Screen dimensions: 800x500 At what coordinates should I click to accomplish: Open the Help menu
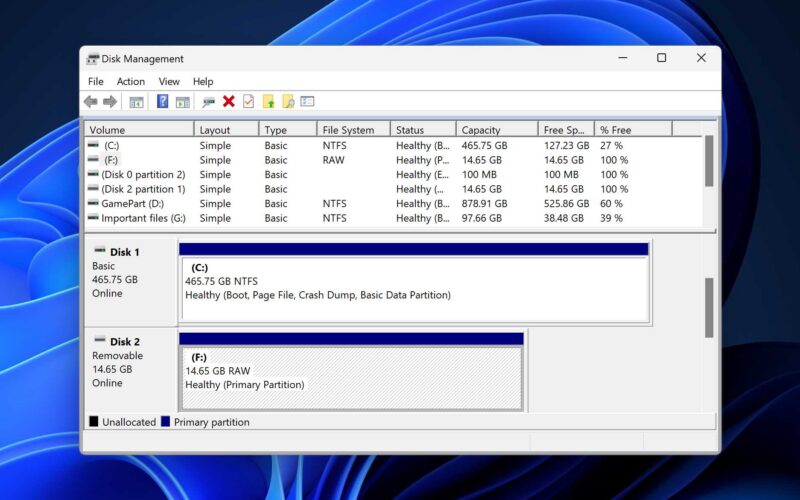(203, 82)
